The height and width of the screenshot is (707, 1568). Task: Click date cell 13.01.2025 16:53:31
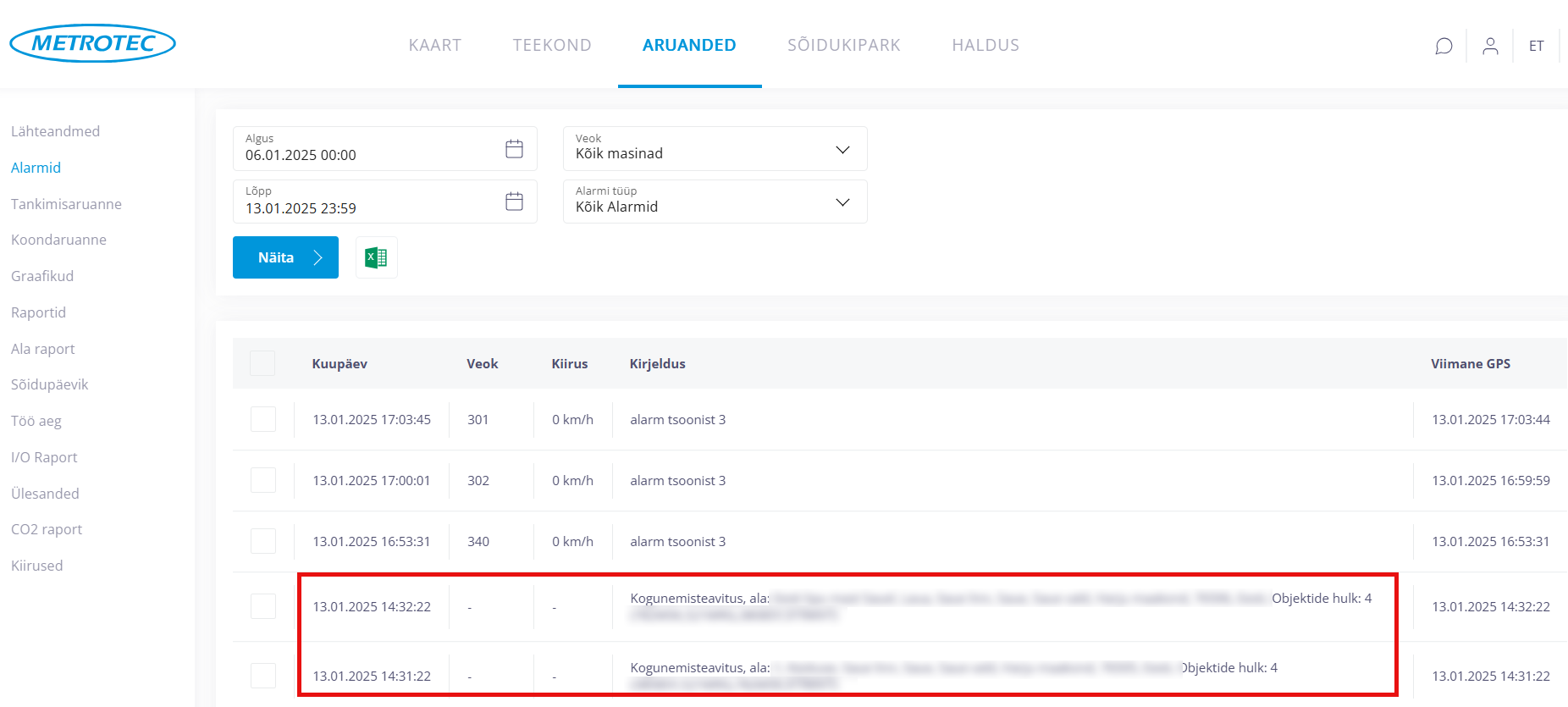tap(372, 541)
